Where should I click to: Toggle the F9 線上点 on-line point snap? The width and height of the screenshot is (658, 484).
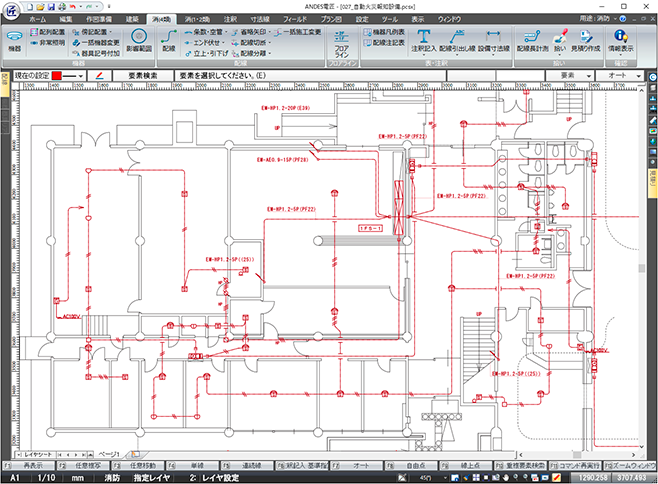pyautogui.click(x=465, y=466)
